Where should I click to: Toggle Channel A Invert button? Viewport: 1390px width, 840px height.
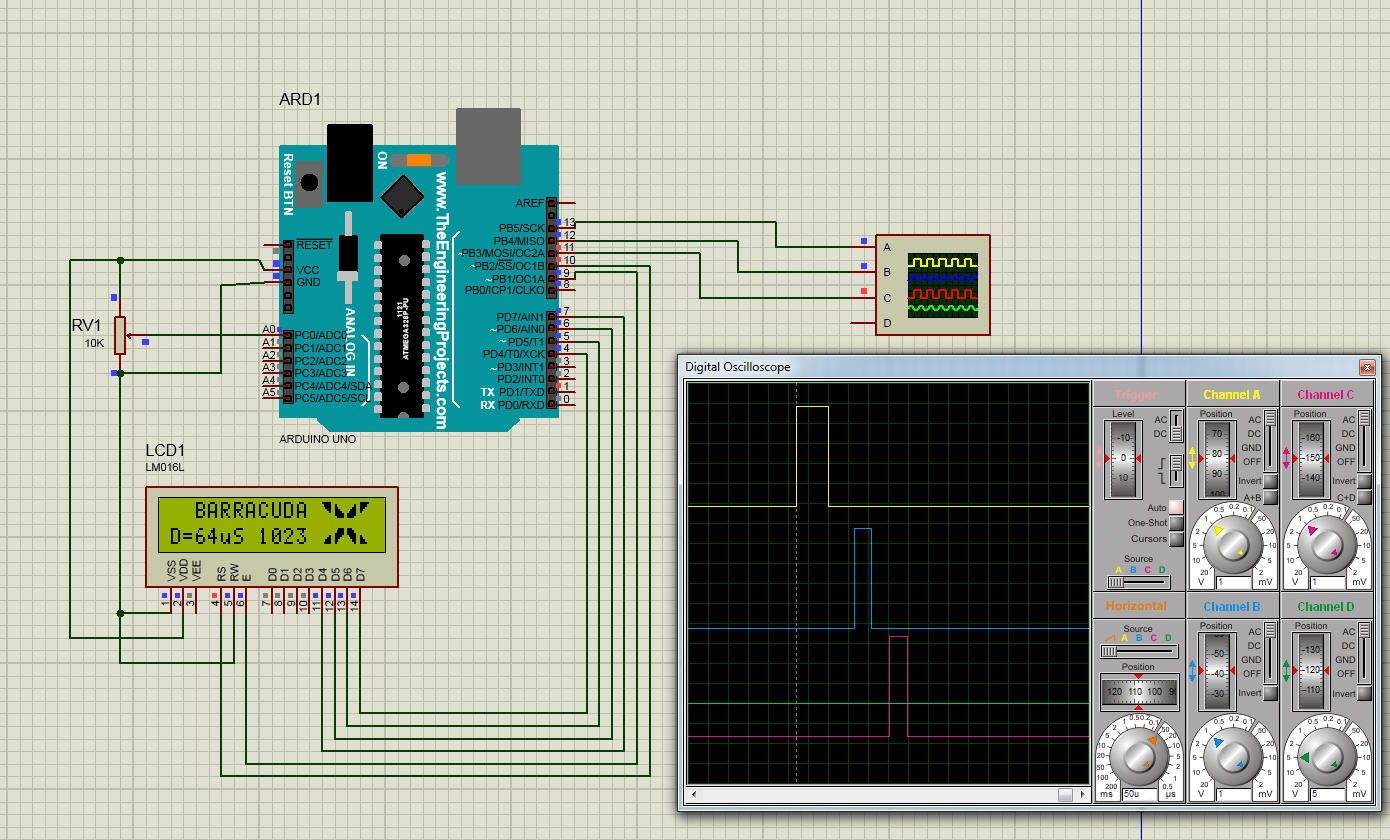tap(1270, 481)
